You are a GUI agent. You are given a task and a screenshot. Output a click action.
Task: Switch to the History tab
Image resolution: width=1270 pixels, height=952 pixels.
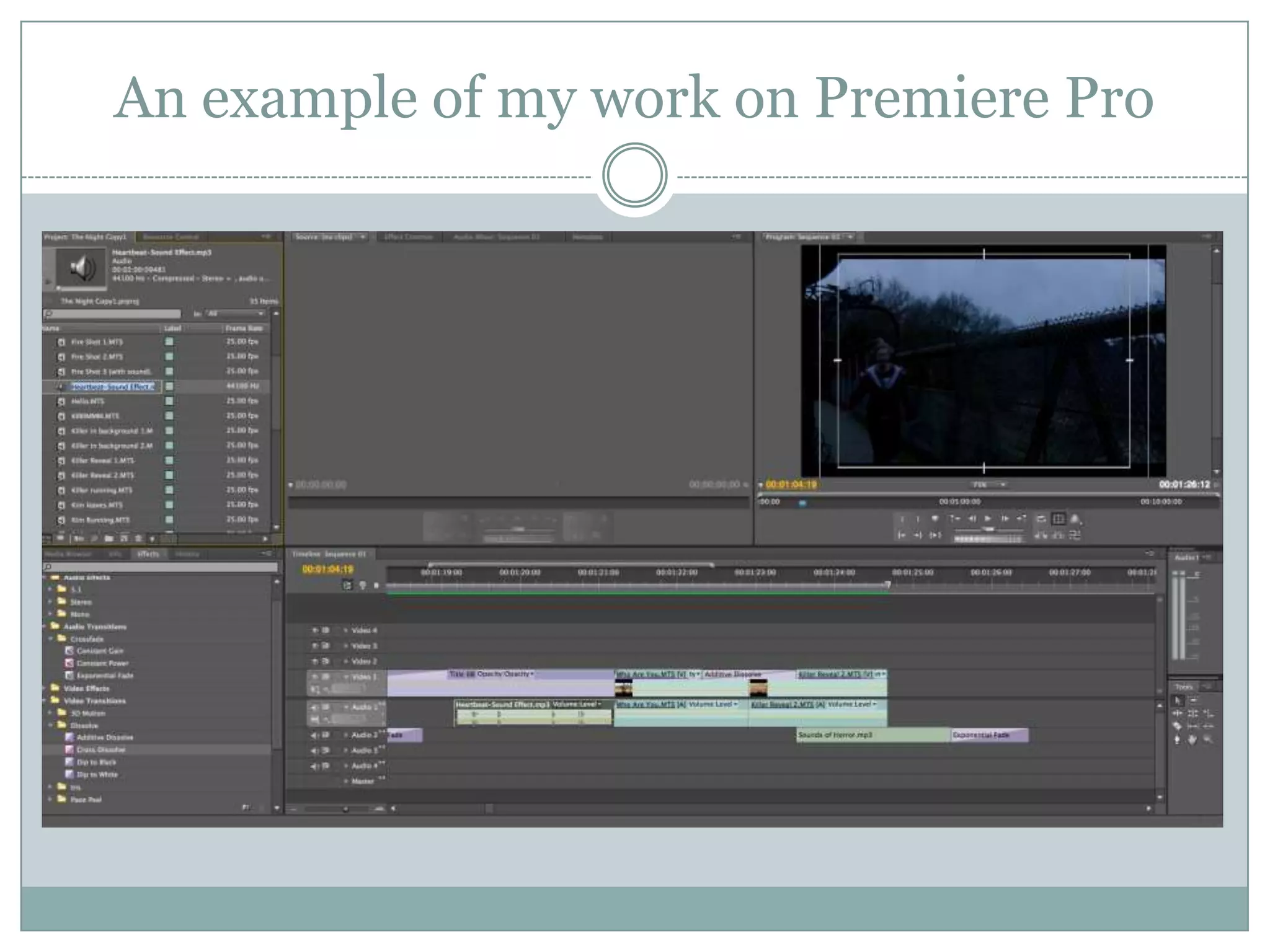coord(188,554)
